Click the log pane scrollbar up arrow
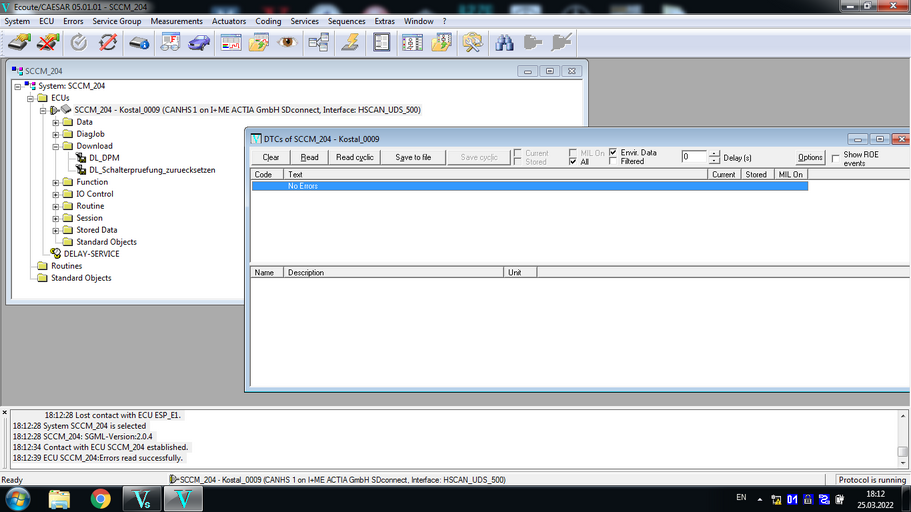Screen dimensions: 911x512 pos(903,416)
